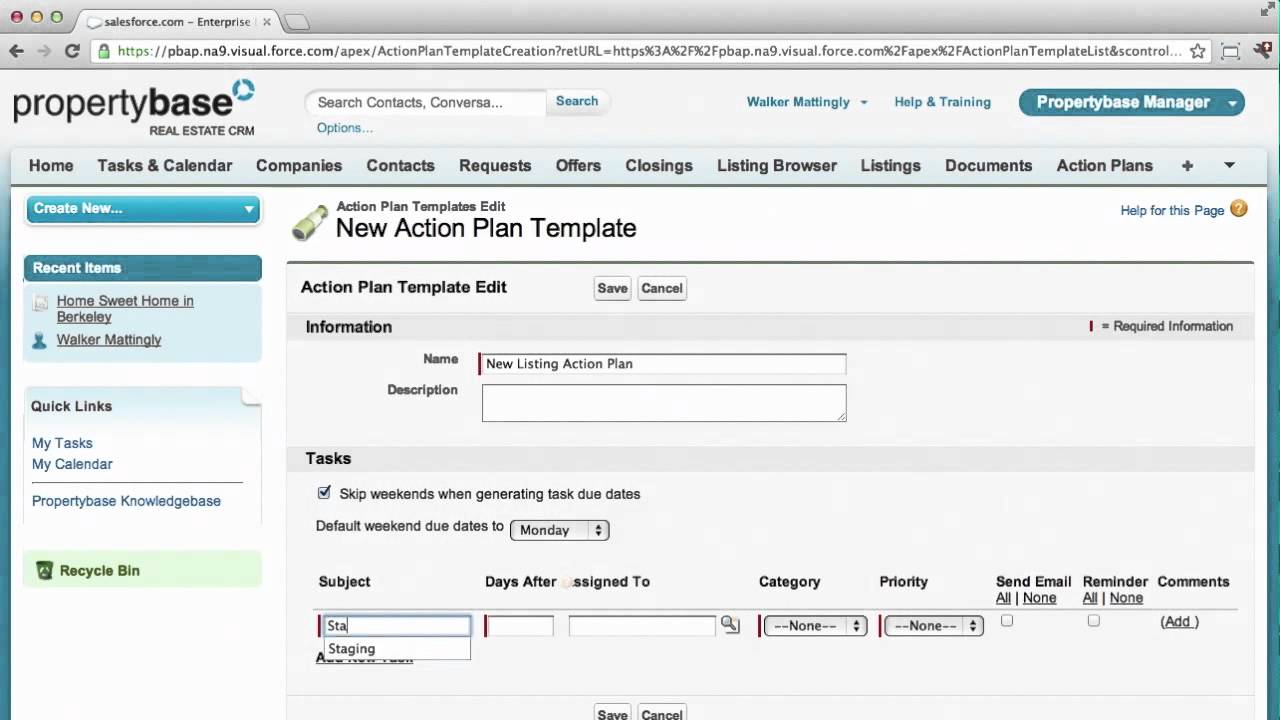Open the search Options... link
Viewport: 1280px width, 720px height.
coord(345,128)
